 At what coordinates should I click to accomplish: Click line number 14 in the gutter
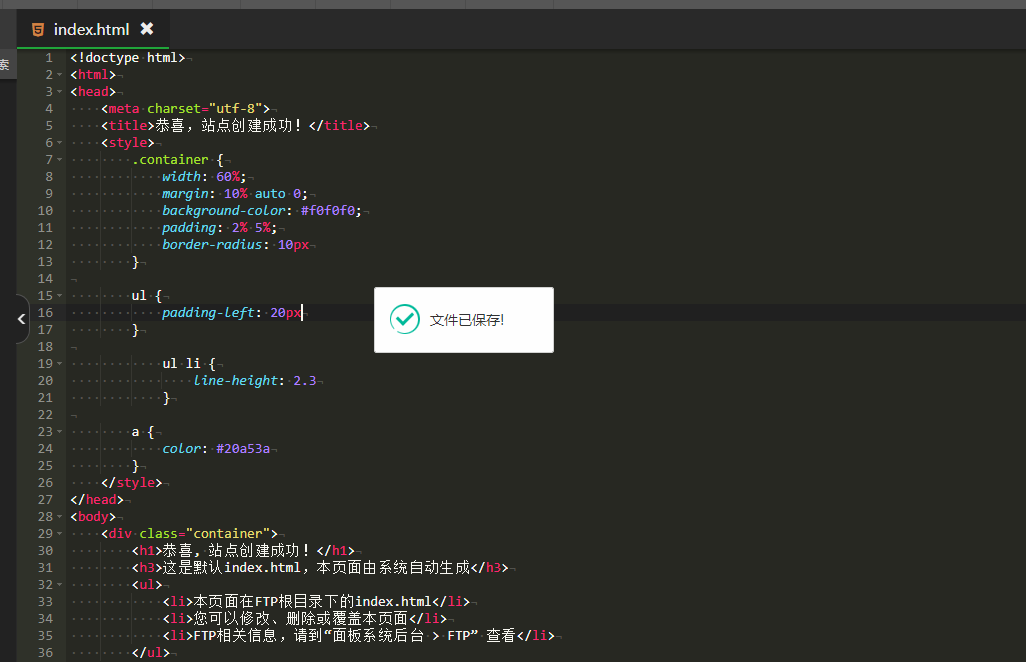pyautogui.click(x=45, y=279)
